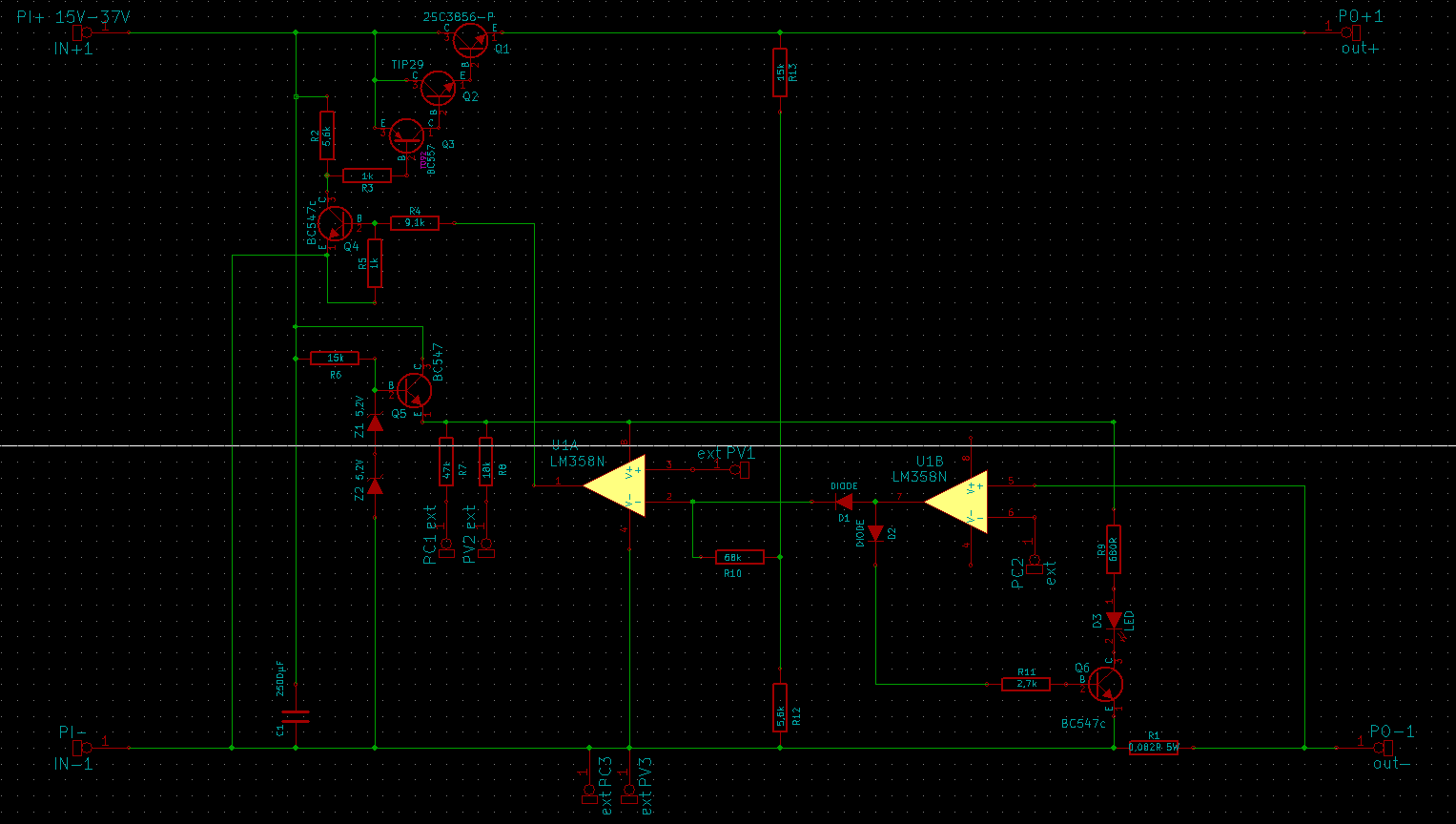Click the 'Q5' reference text
The image size is (1456, 824).
click(399, 414)
